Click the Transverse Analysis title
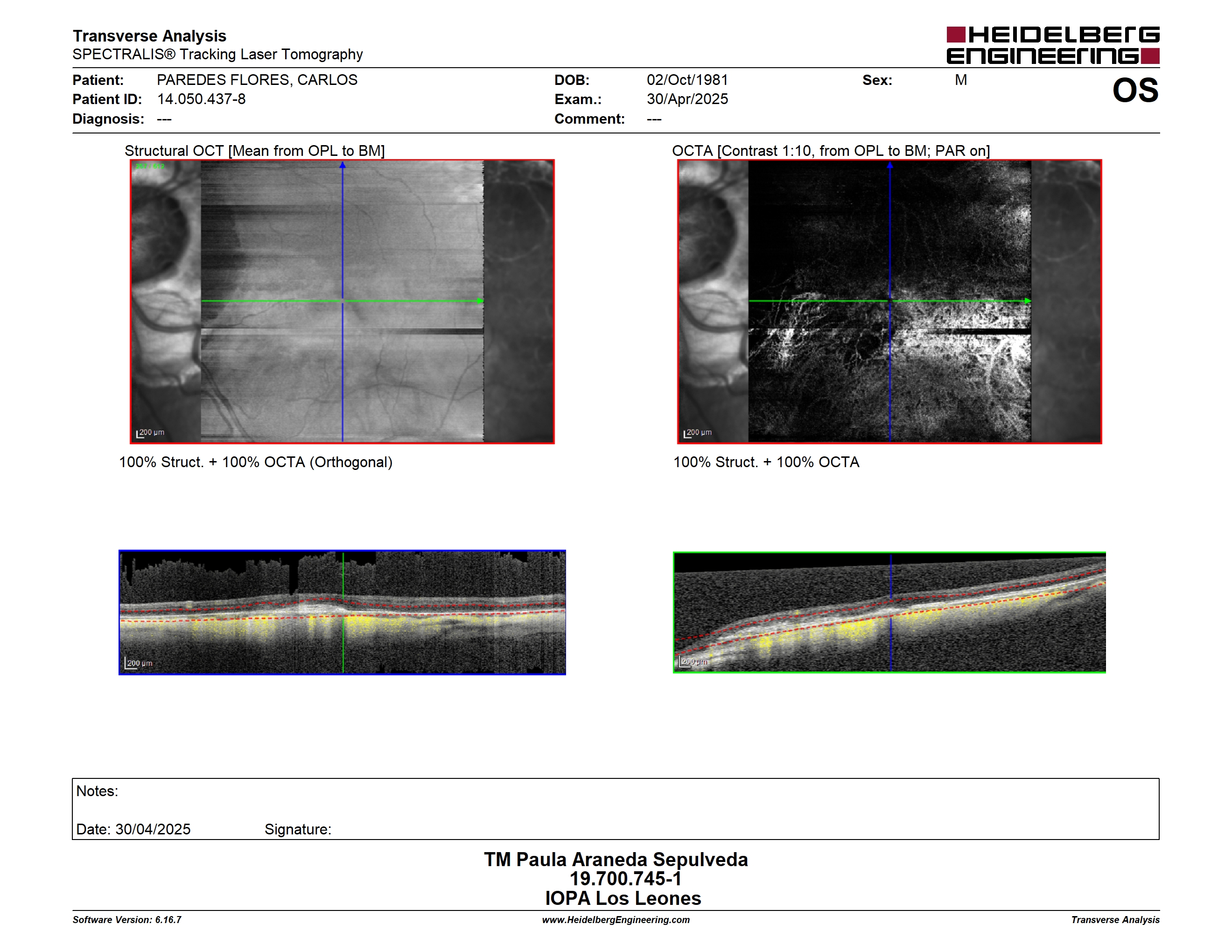This screenshot has width=1232, height=952. 149,36
